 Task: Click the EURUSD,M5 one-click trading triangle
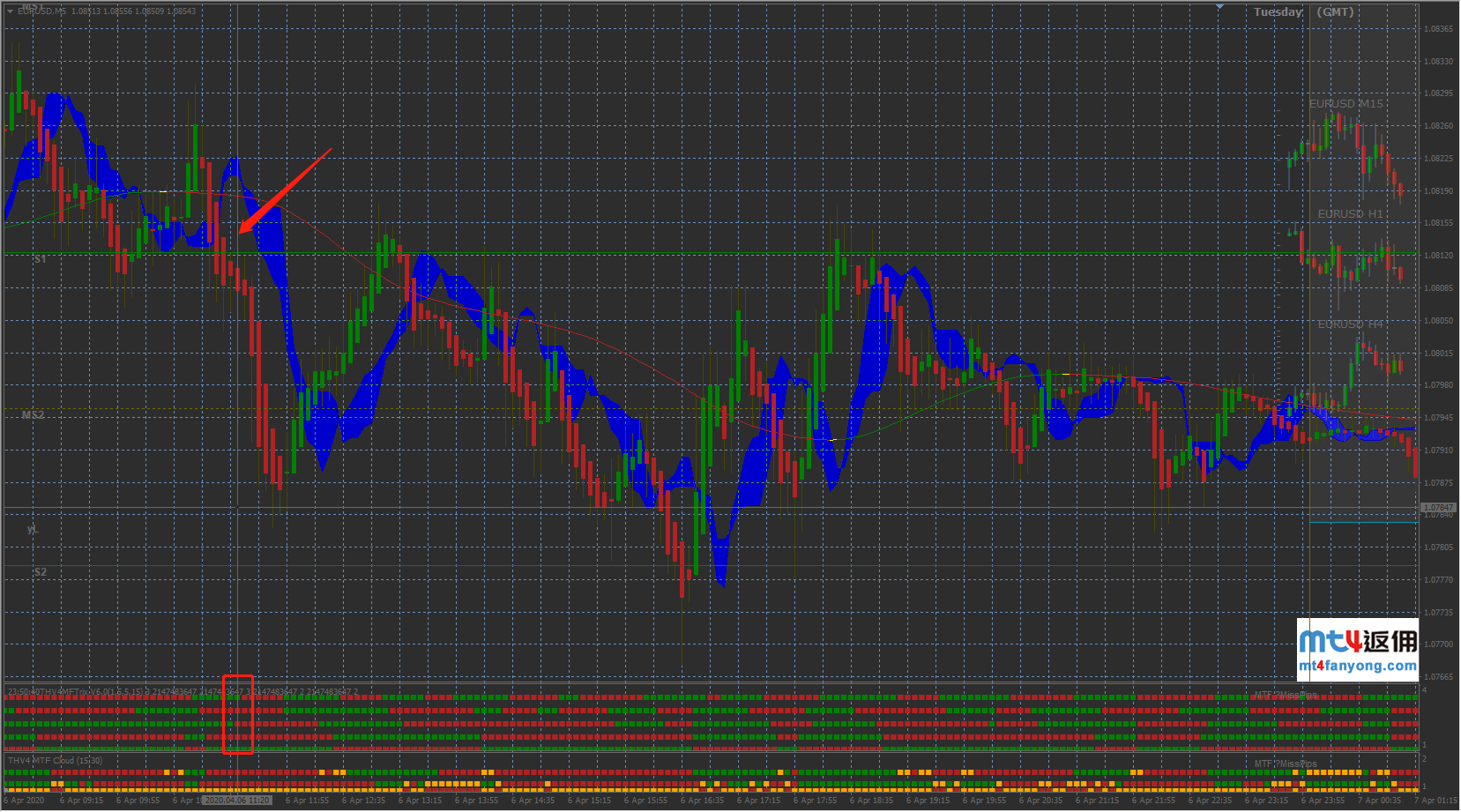click(10, 11)
